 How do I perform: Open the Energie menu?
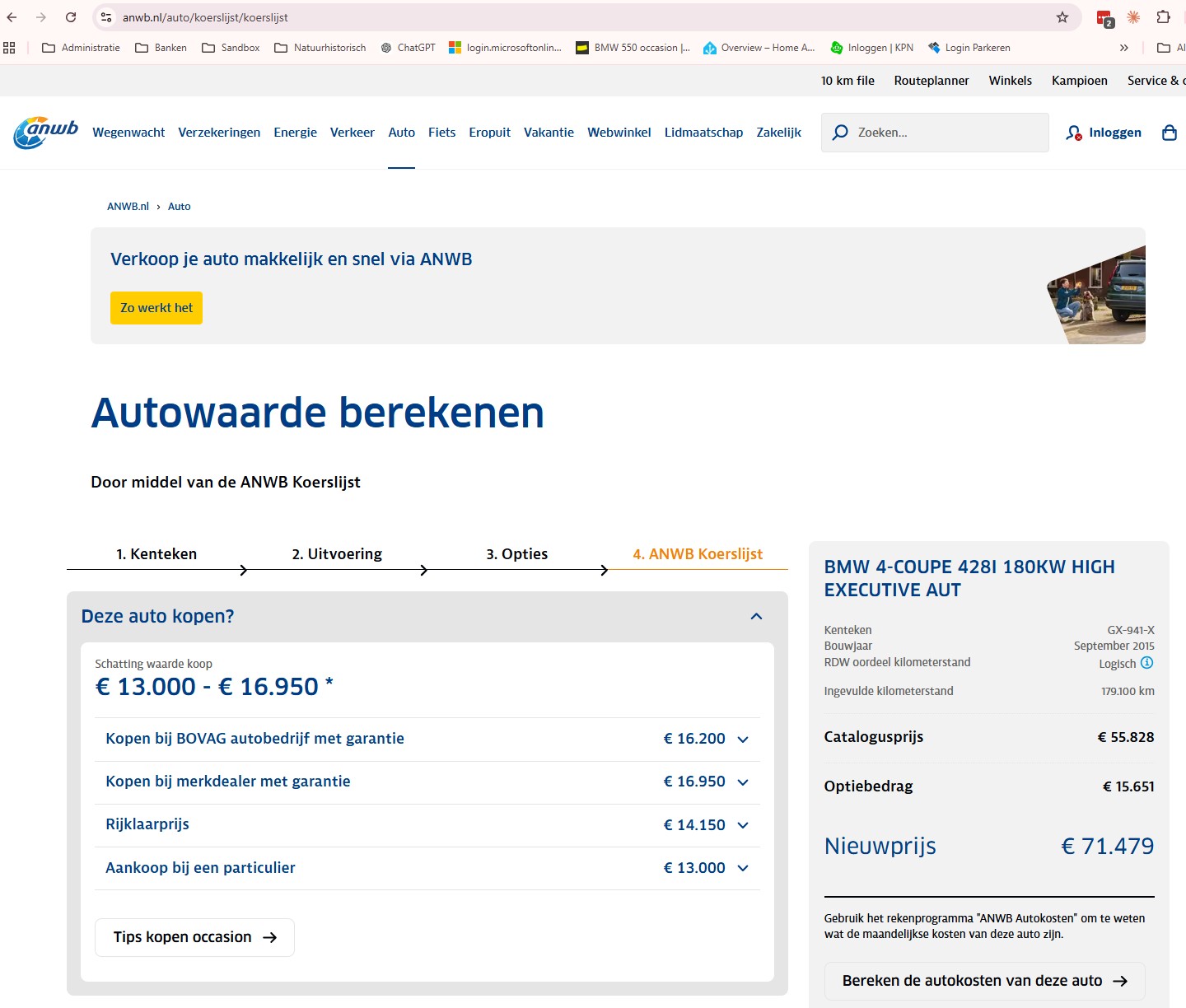(295, 133)
